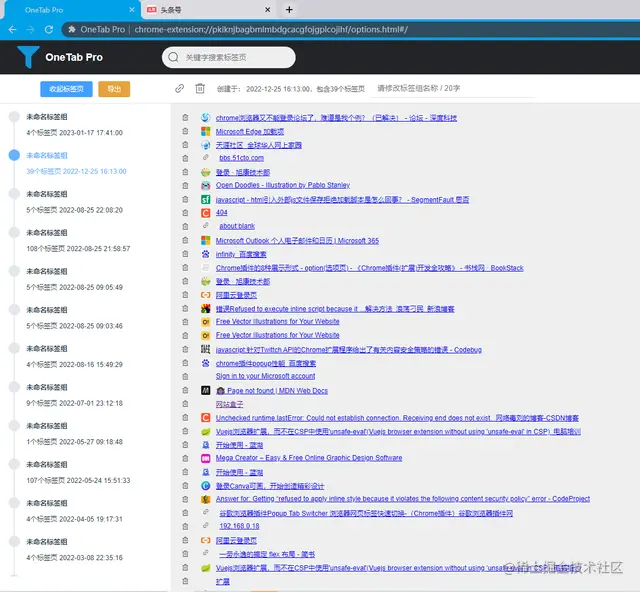640x592 pixels.
Task: Click the browser address bar URL
Action: [x=271, y=29]
